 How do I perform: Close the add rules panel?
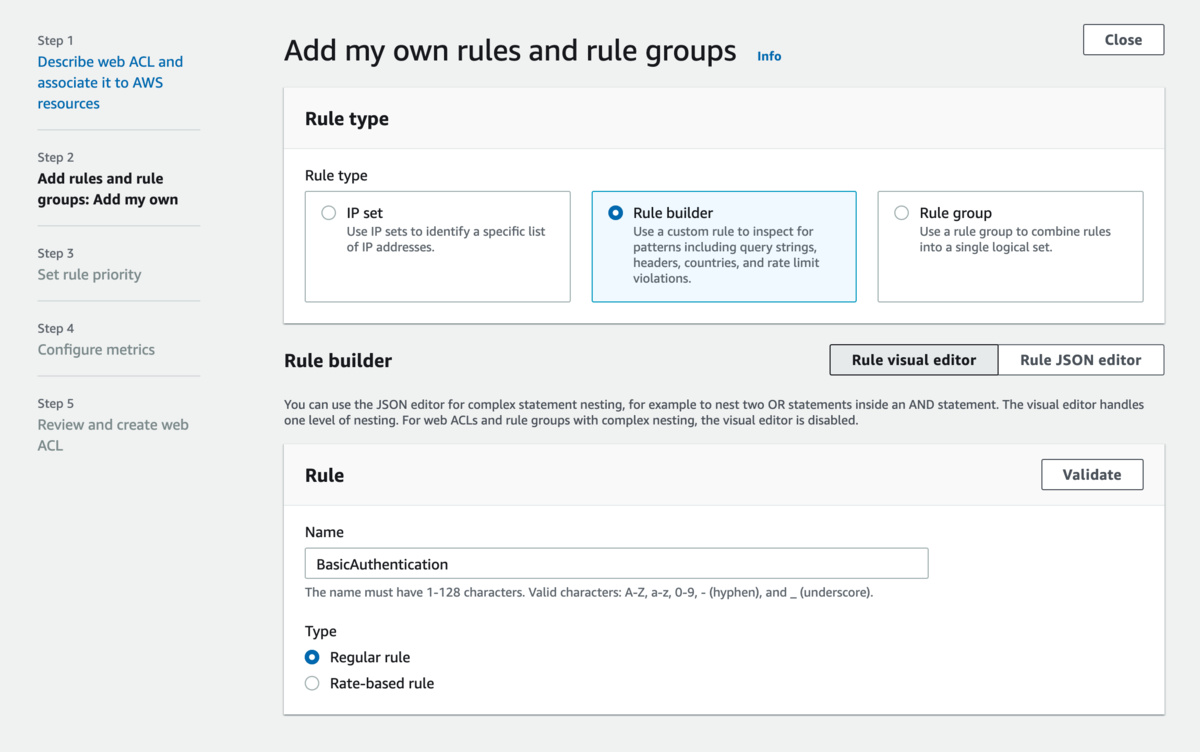click(x=1123, y=40)
